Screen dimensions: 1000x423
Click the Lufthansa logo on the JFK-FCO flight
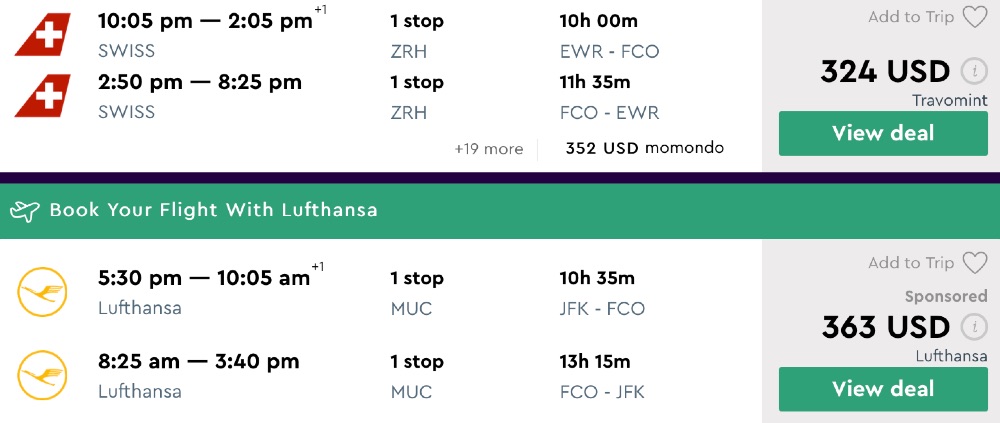click(42, 292)
